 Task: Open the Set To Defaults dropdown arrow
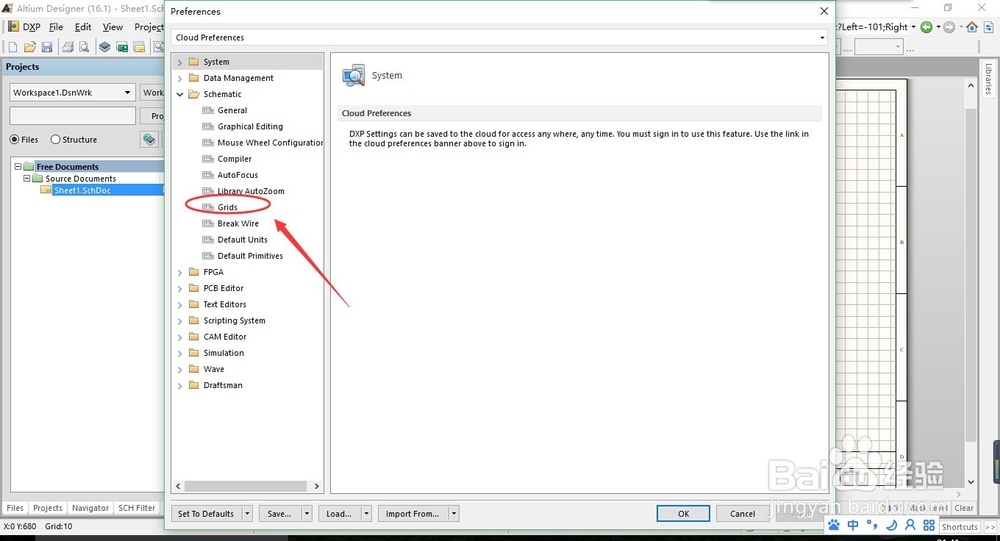click(247, 514)
